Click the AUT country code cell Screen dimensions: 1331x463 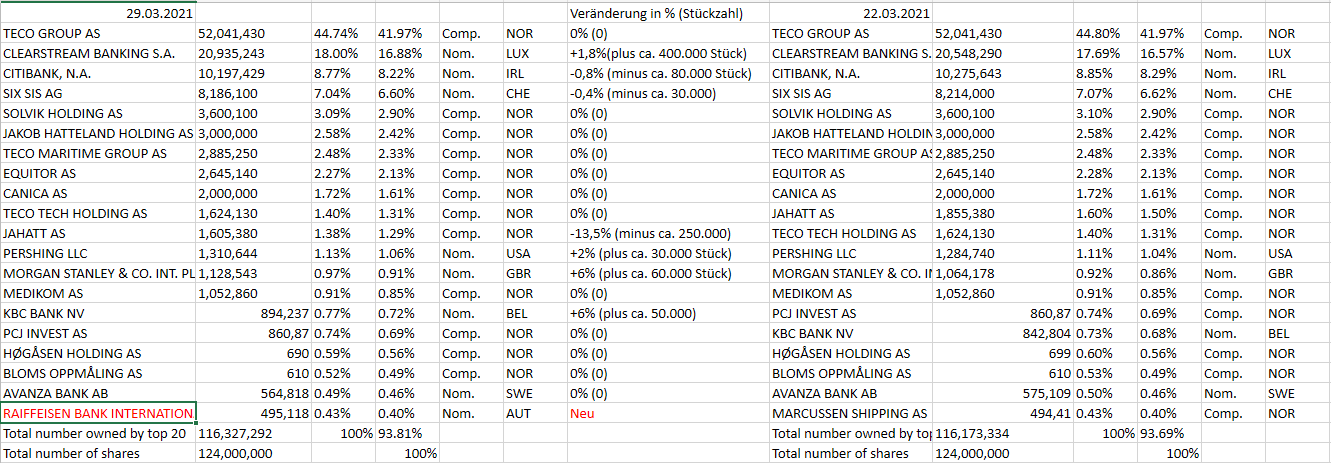(518, 413)
